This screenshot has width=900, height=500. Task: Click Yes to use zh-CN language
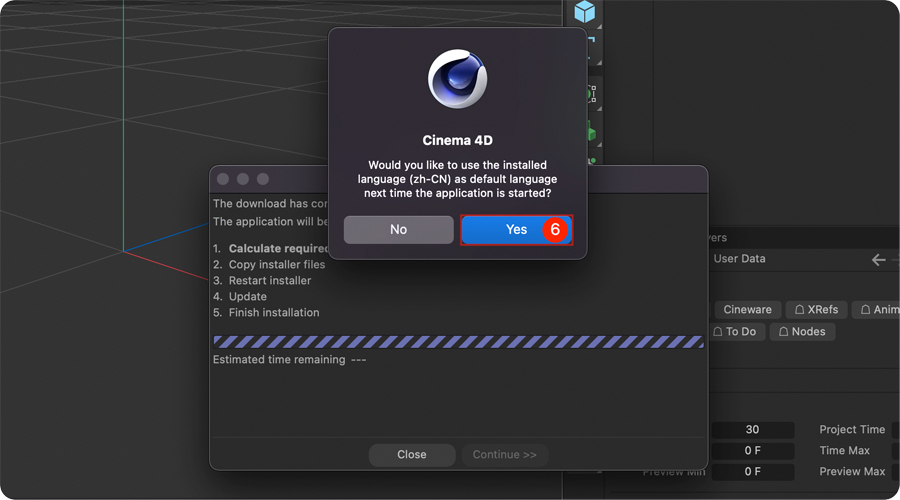pyautogui.click(x=516, y=230)
